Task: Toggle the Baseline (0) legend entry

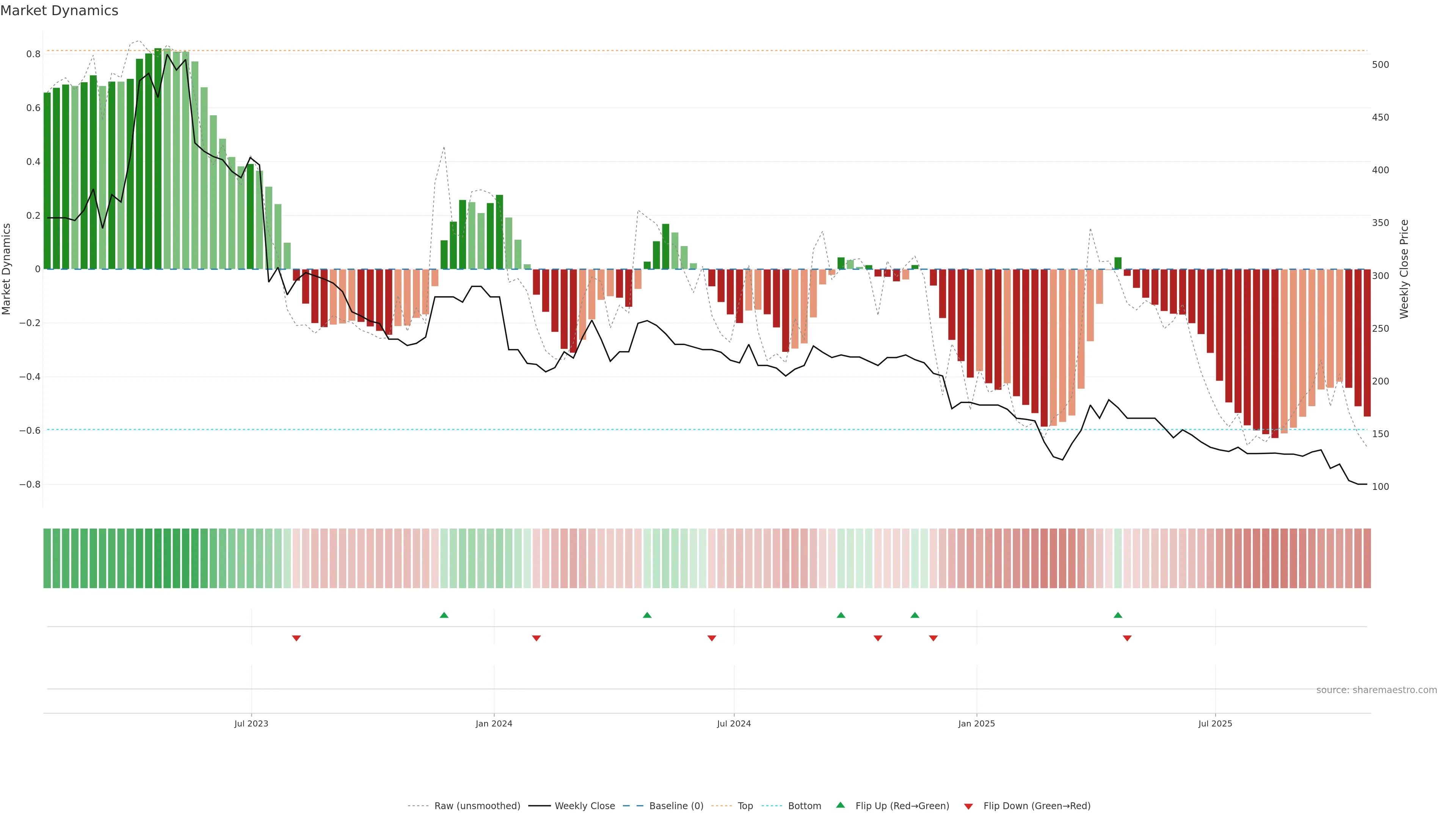Action: 676,805
